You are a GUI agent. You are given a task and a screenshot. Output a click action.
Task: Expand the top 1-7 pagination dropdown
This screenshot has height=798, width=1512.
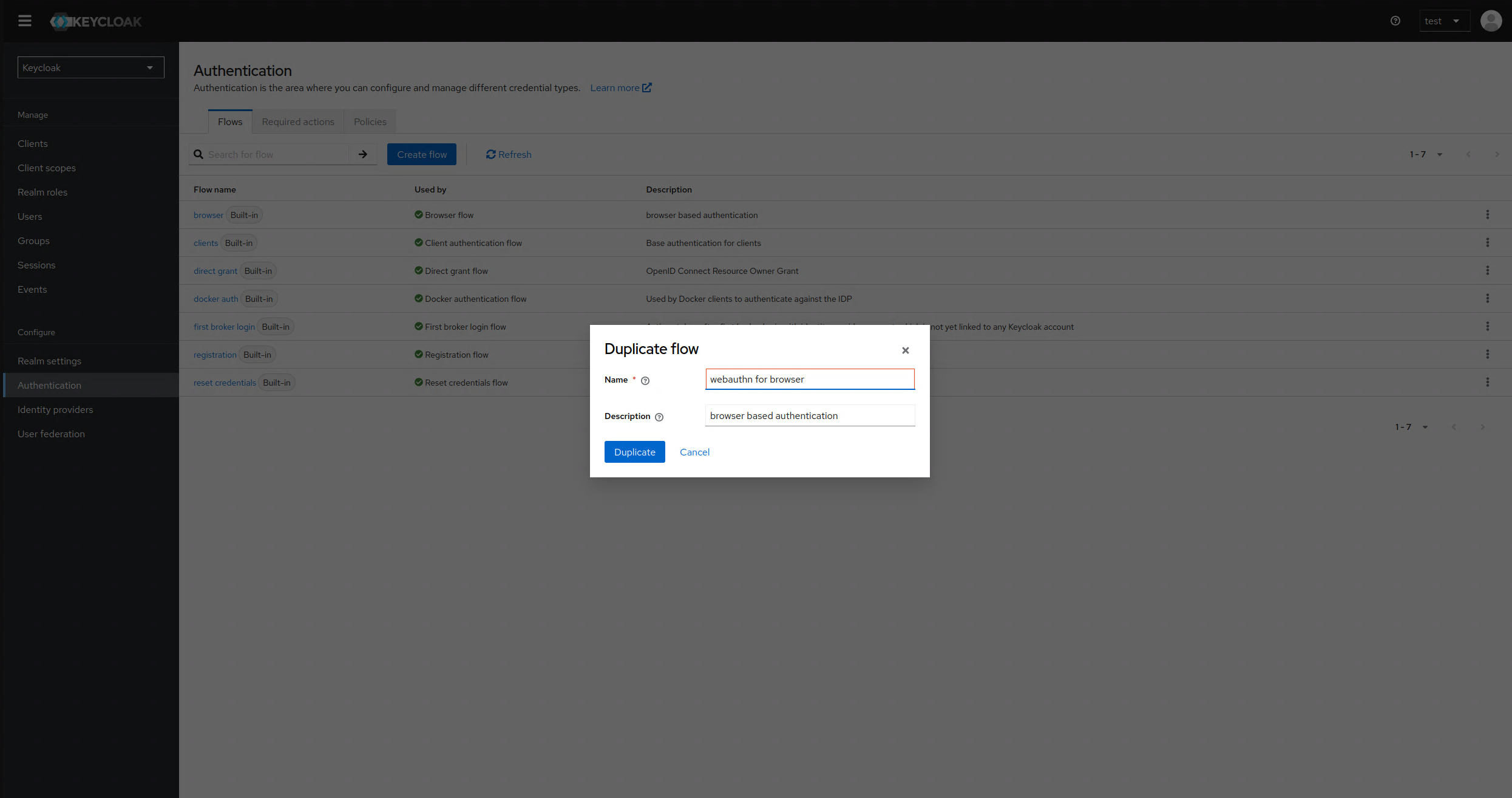pos(1426,154)
